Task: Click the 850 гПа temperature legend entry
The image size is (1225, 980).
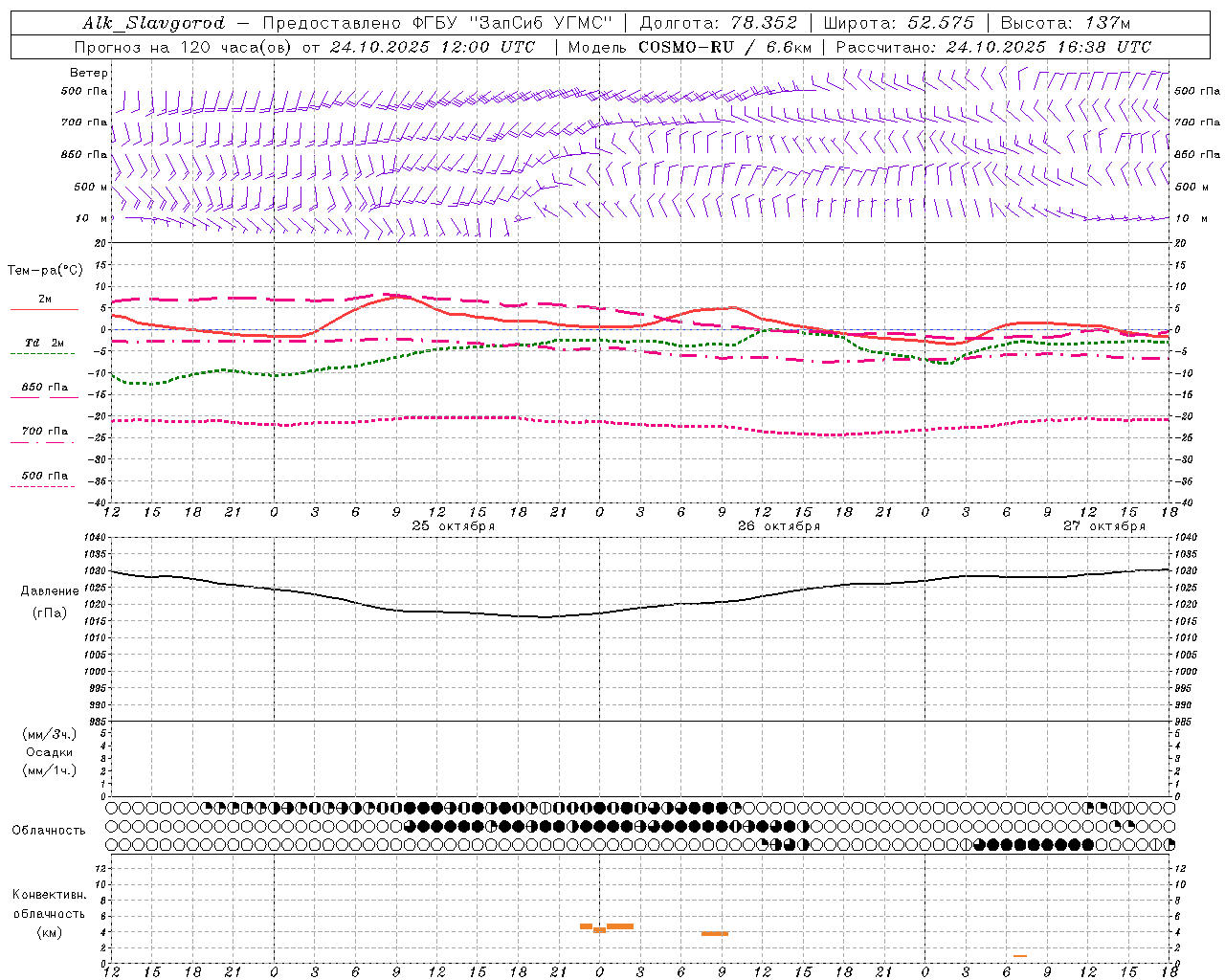Action: pyautogui.click(x=45, y=388)
